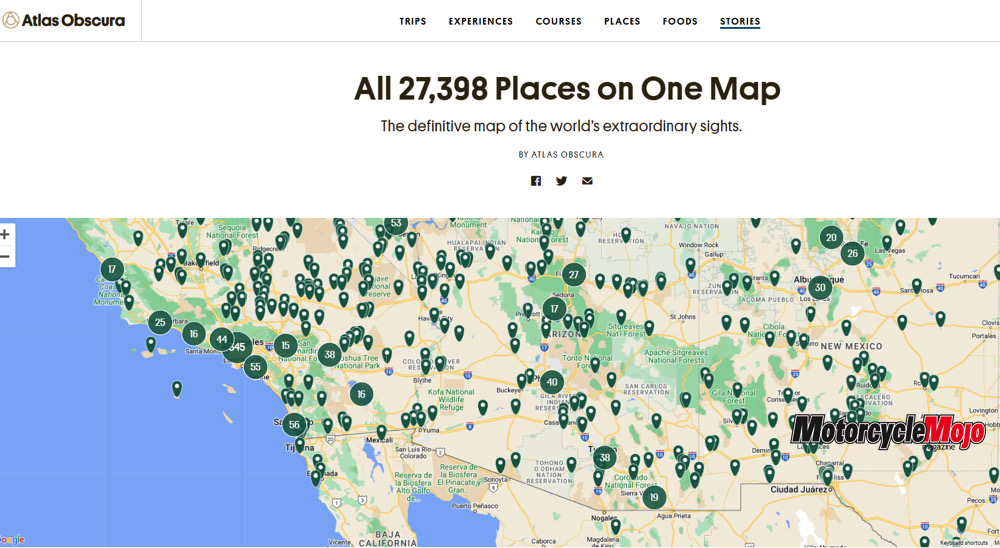
Task: Select Foods in the navigation bar
Action: pos(680,21)
